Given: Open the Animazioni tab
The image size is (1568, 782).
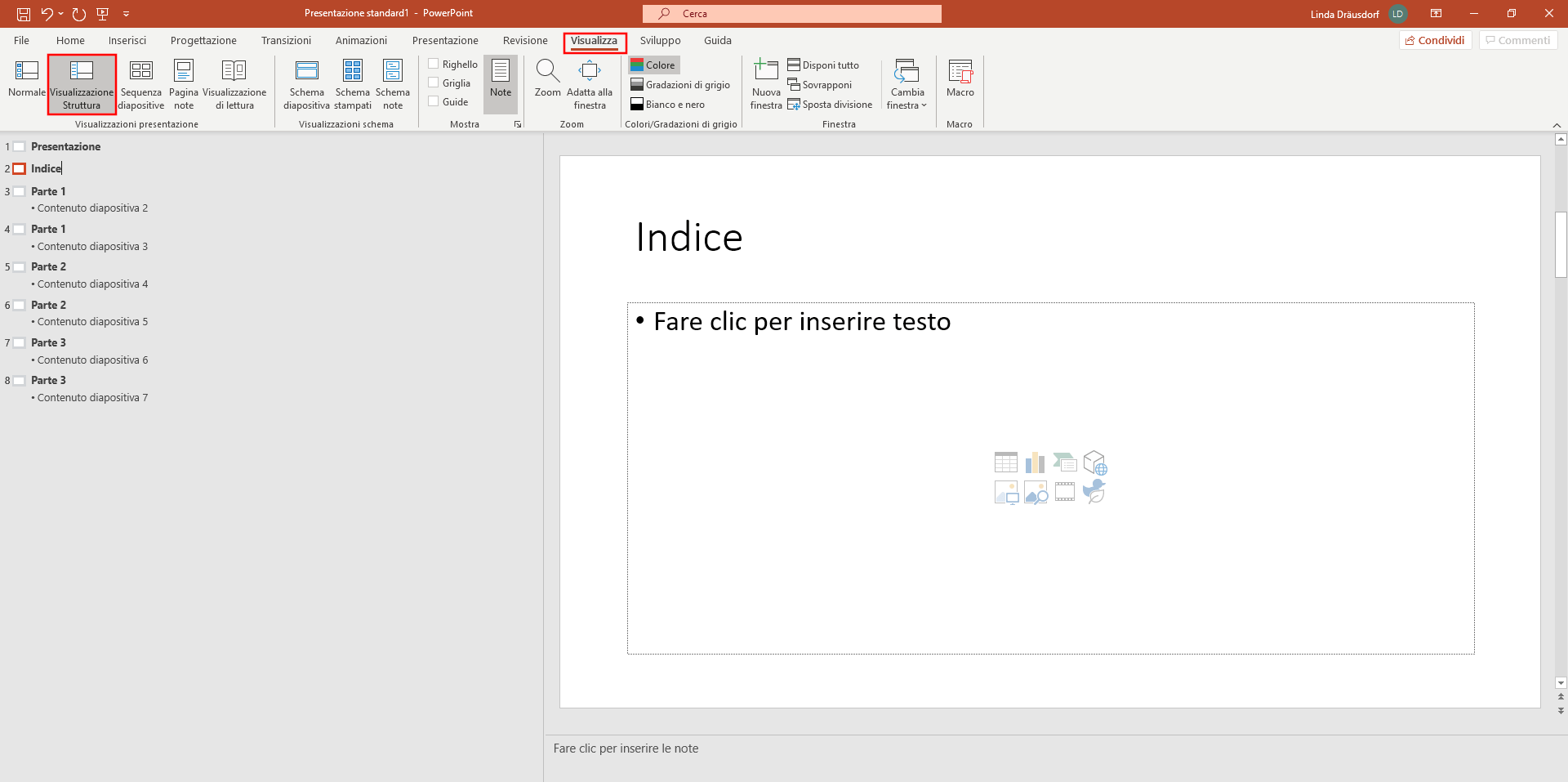Looking at the screenshot, I should [x=361, y=40].
